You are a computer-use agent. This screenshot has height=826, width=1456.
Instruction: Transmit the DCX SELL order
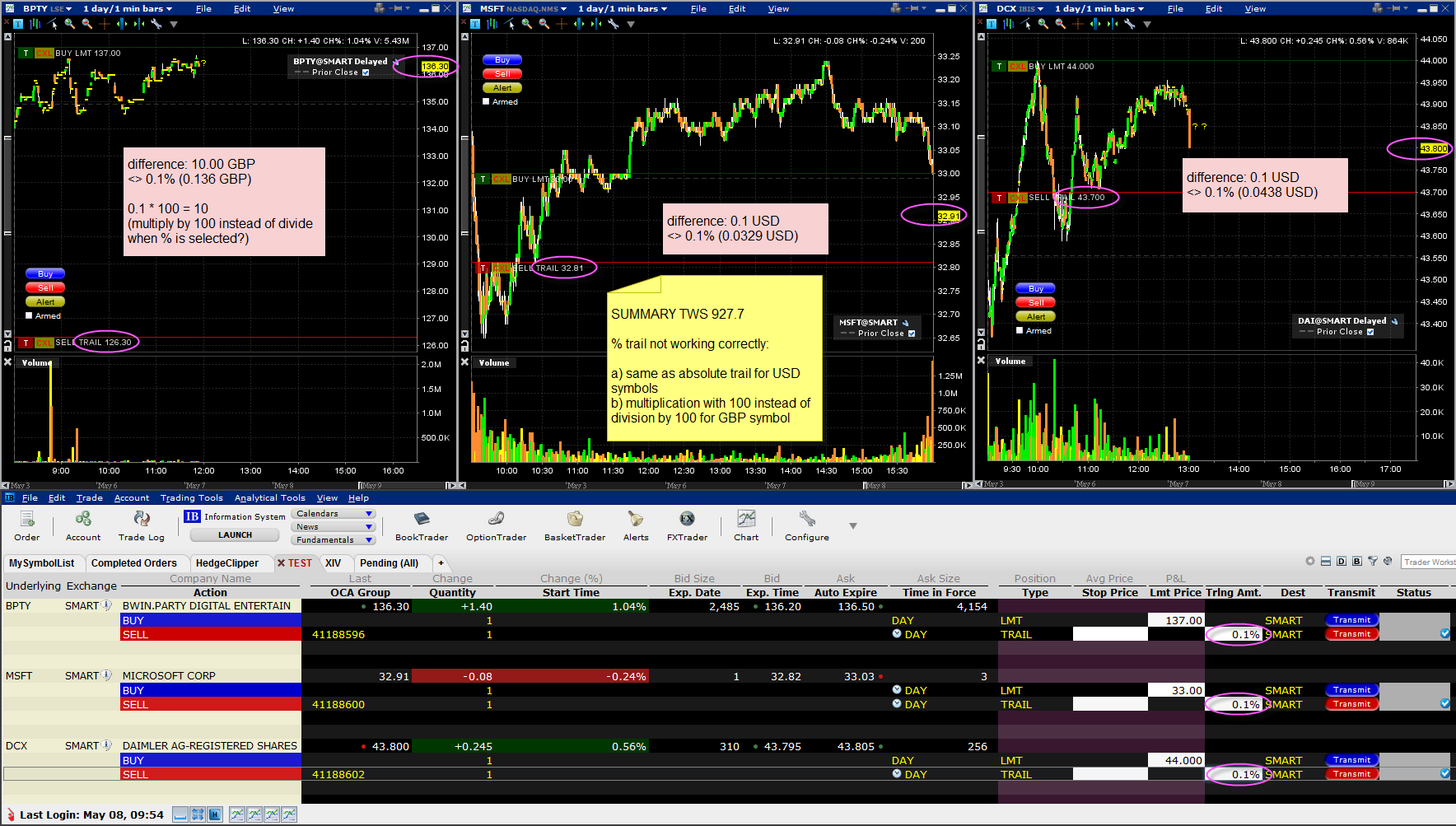pos(1352,774)
